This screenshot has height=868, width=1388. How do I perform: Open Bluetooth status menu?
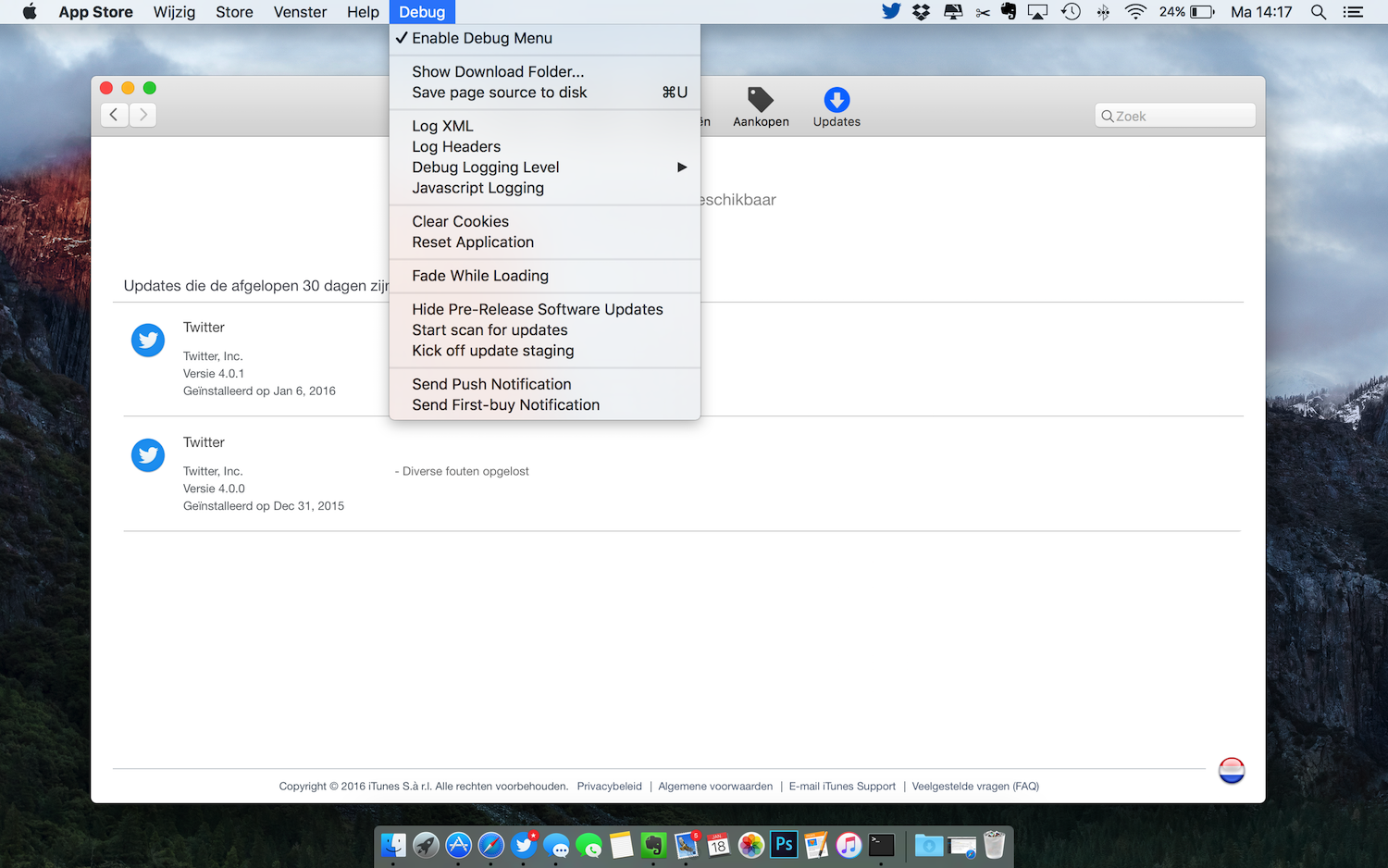[x=1103, y=12]
